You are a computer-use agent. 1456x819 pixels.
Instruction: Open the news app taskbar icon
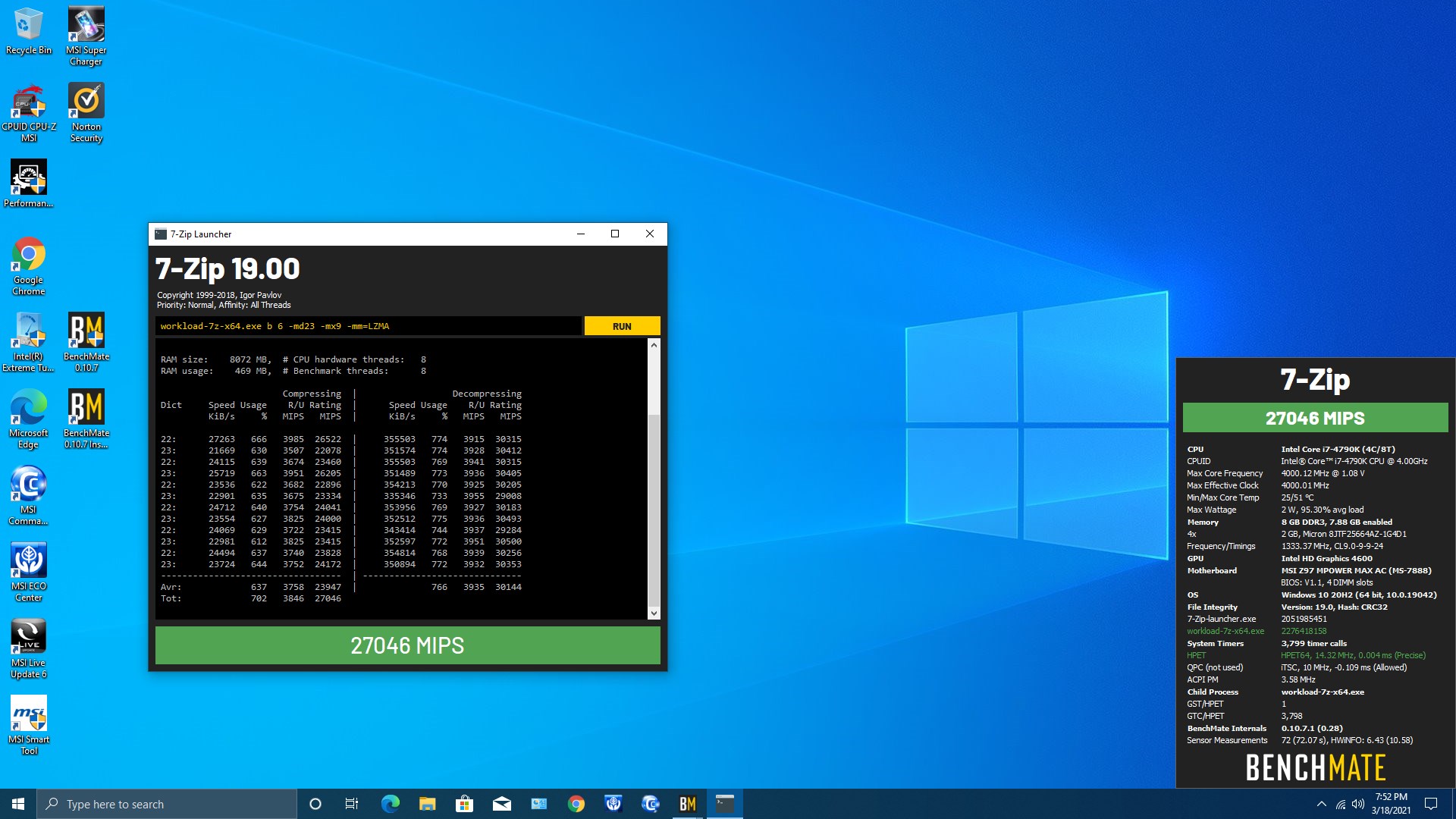[x=538, y=804]
